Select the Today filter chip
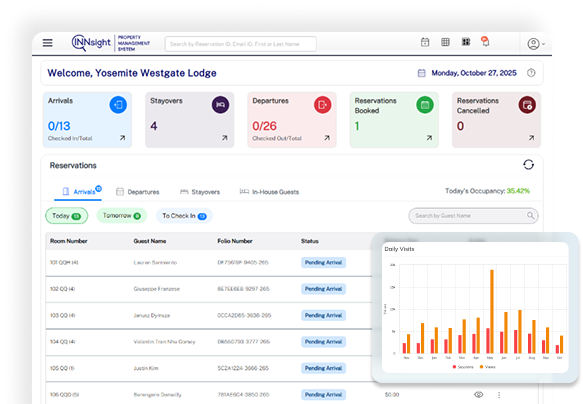Viewport: 583px width, 404px height. [67, 216]
